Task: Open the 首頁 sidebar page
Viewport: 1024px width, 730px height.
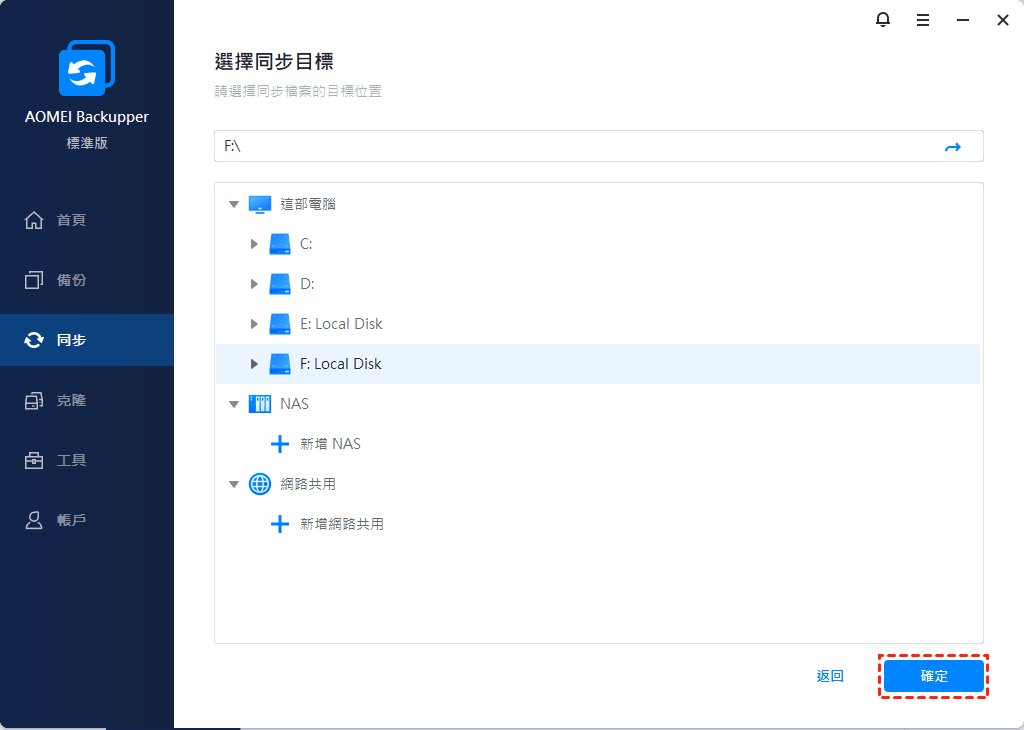Action: 71,220
